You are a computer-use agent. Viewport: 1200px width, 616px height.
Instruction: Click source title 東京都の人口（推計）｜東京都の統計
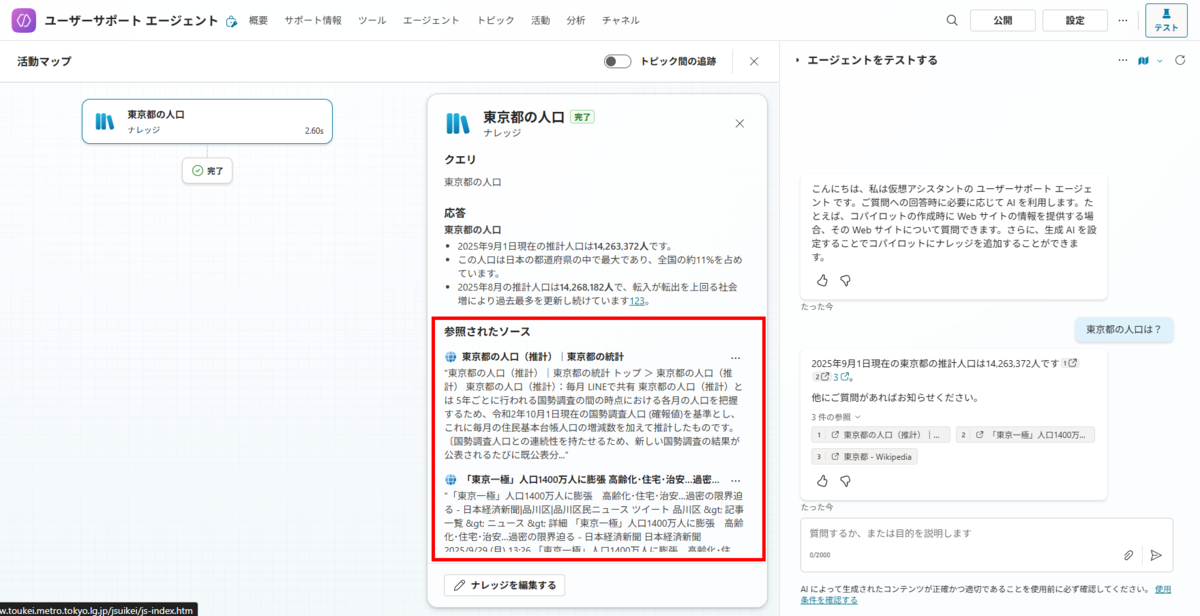pyautogui.click(x=543, y=357)
